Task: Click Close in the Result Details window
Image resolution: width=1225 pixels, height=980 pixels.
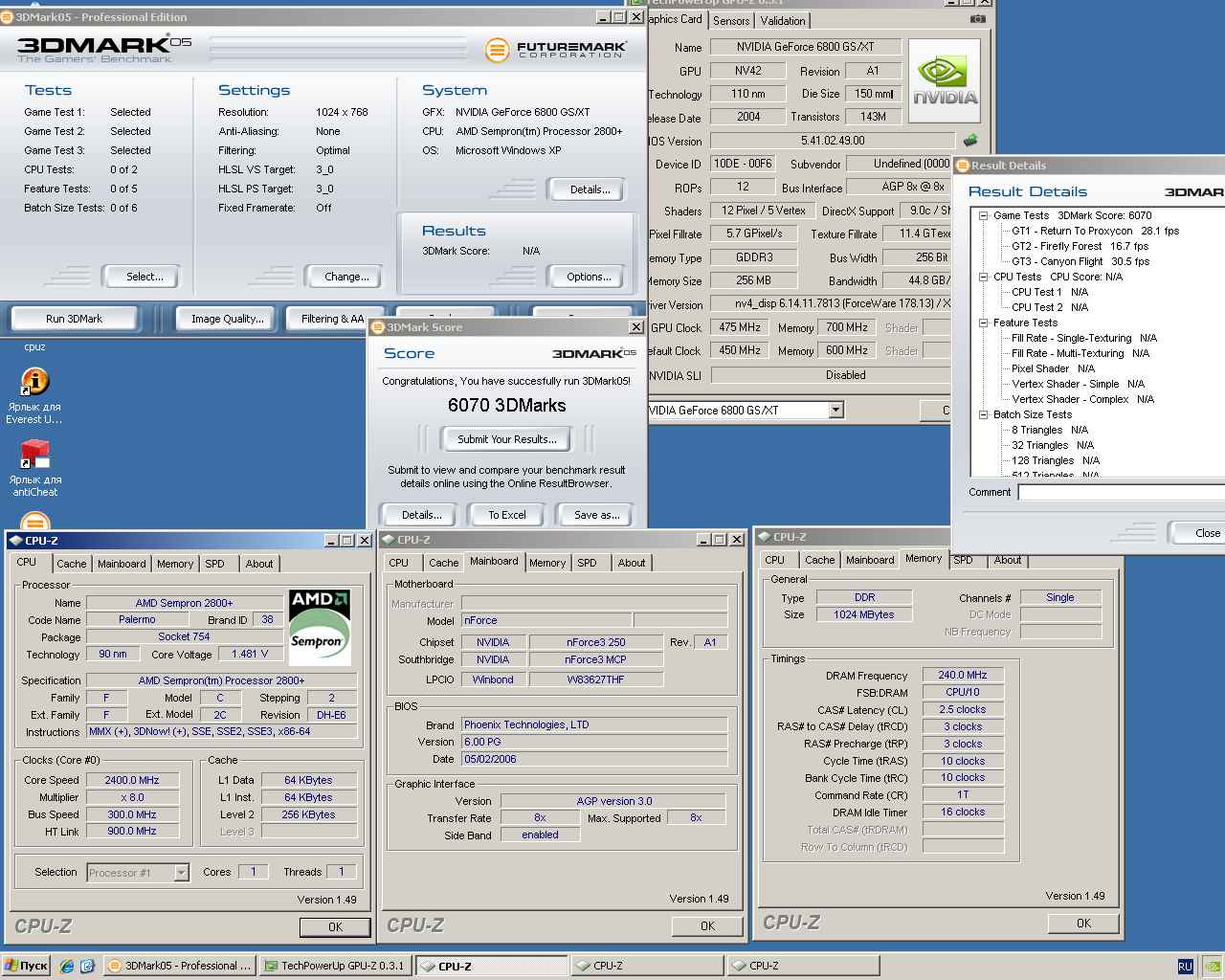Action: (1197, 533)
